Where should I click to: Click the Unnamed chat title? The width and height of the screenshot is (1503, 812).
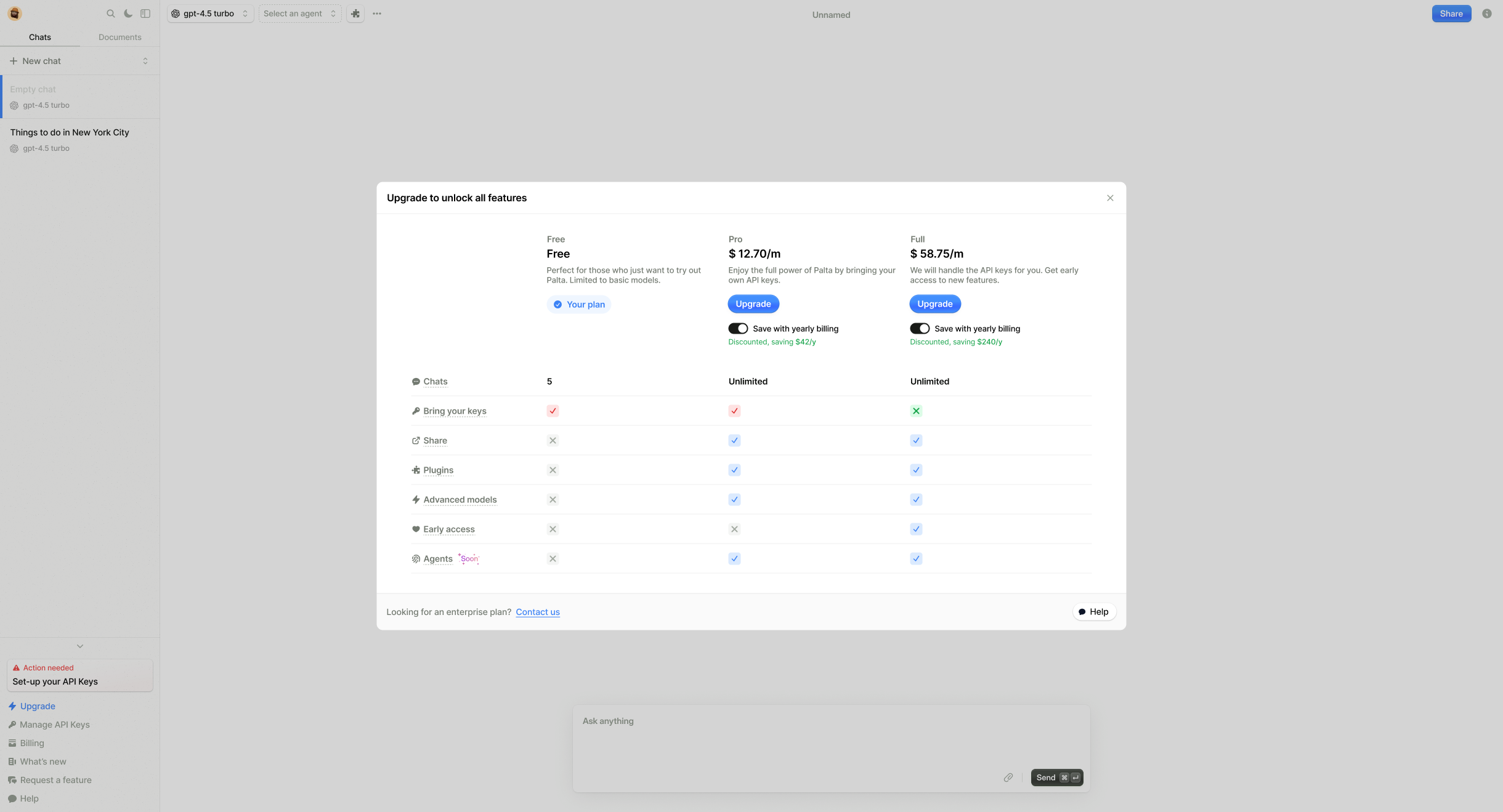tap(831, 15)
